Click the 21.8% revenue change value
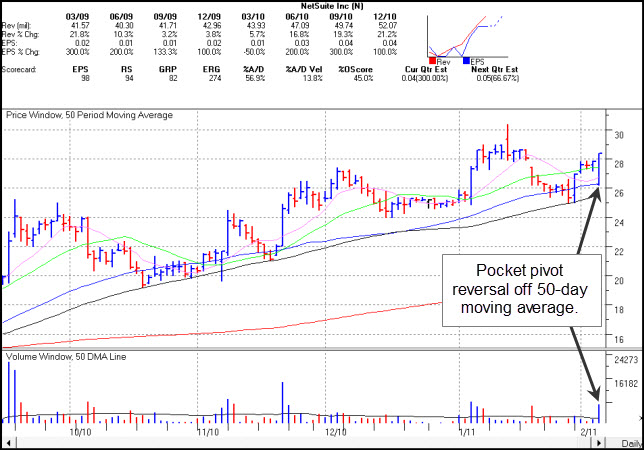Screen dimensions: 644x450 coord(79,34)
